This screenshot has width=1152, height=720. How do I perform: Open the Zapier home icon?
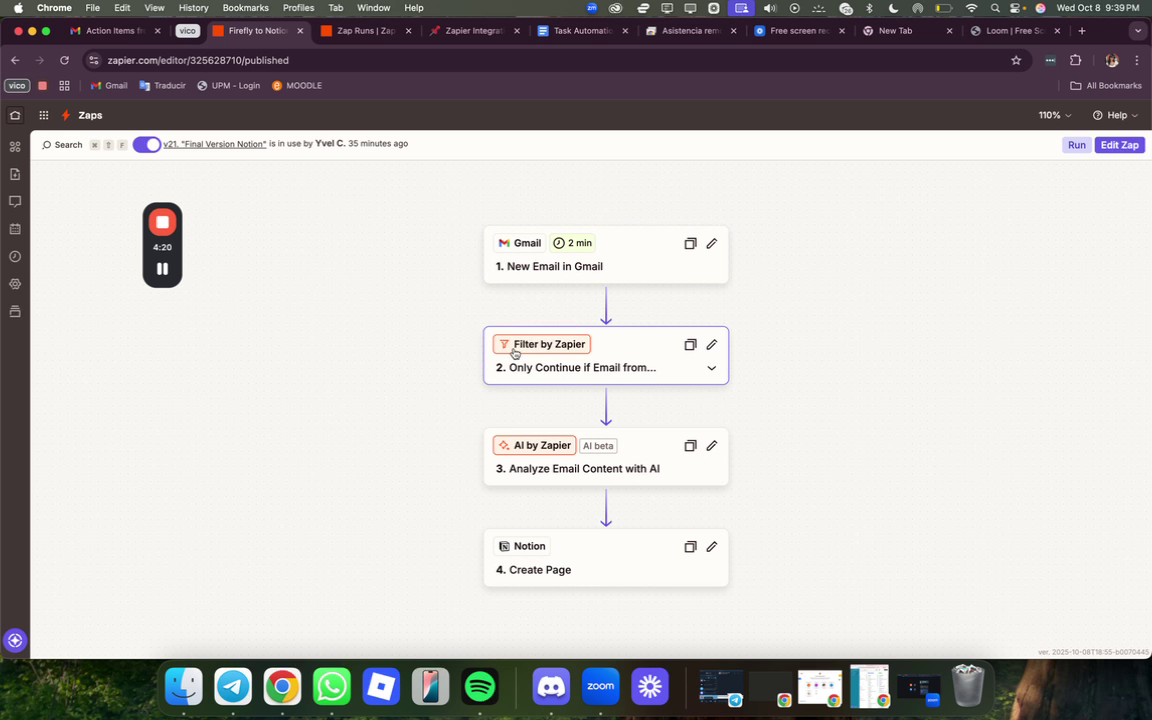click(15, 115)
